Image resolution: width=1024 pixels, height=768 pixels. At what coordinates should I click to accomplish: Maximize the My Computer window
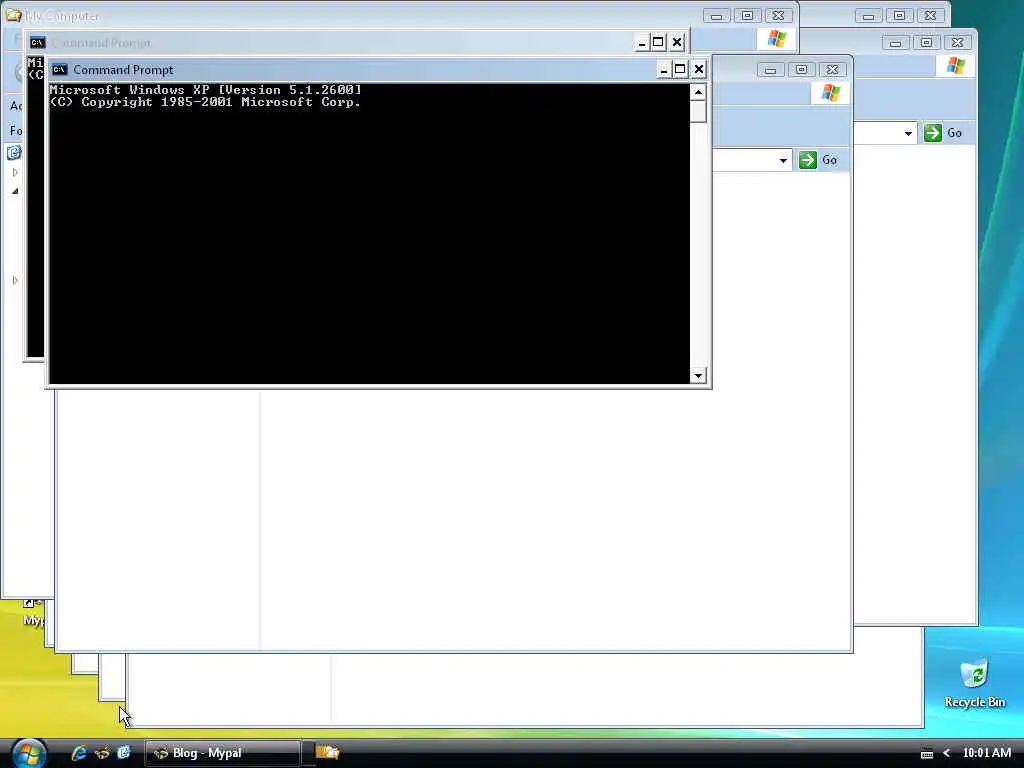[748, 16]
